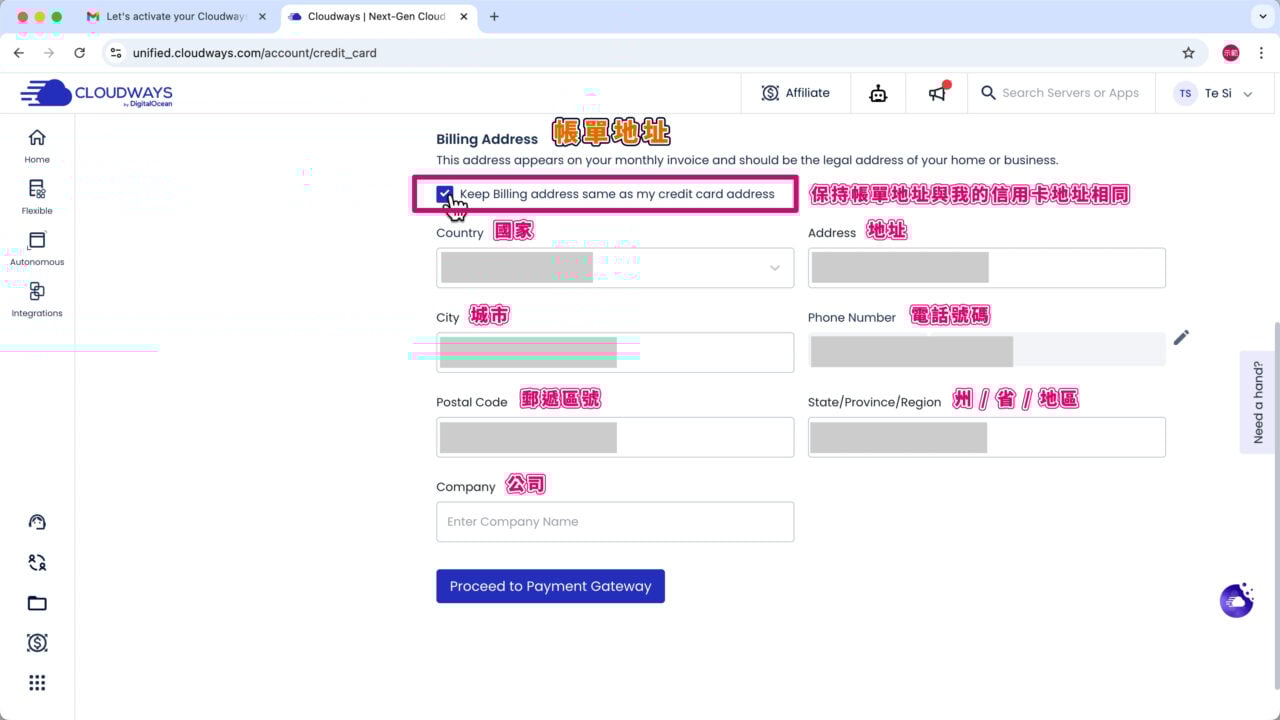Open the Need a hand? side panel
1280x720 pixels.
[x=1258, y=402]
